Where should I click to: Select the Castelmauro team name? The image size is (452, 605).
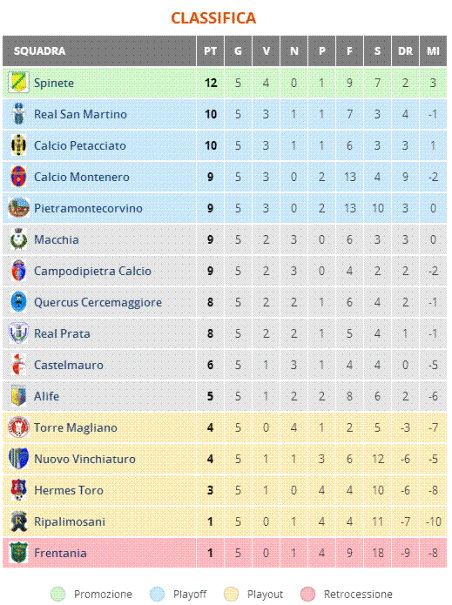(x=69, y=365)
